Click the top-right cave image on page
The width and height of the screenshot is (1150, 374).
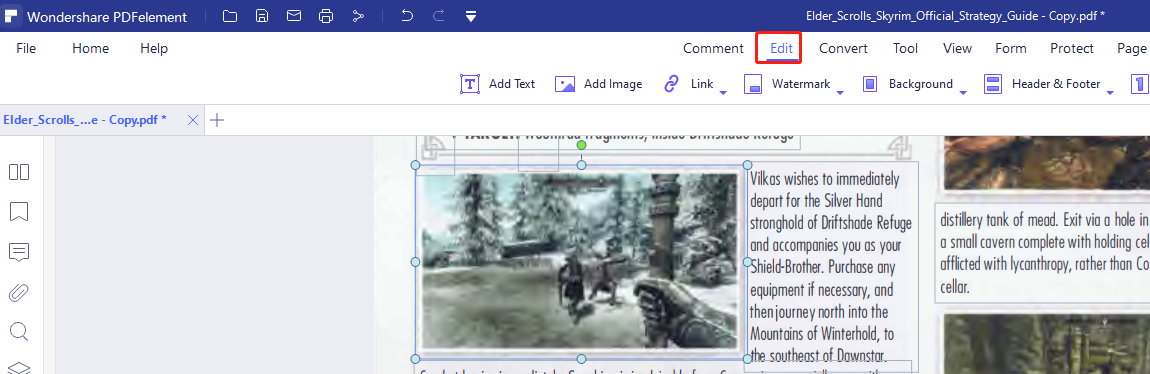[1047, 163]
